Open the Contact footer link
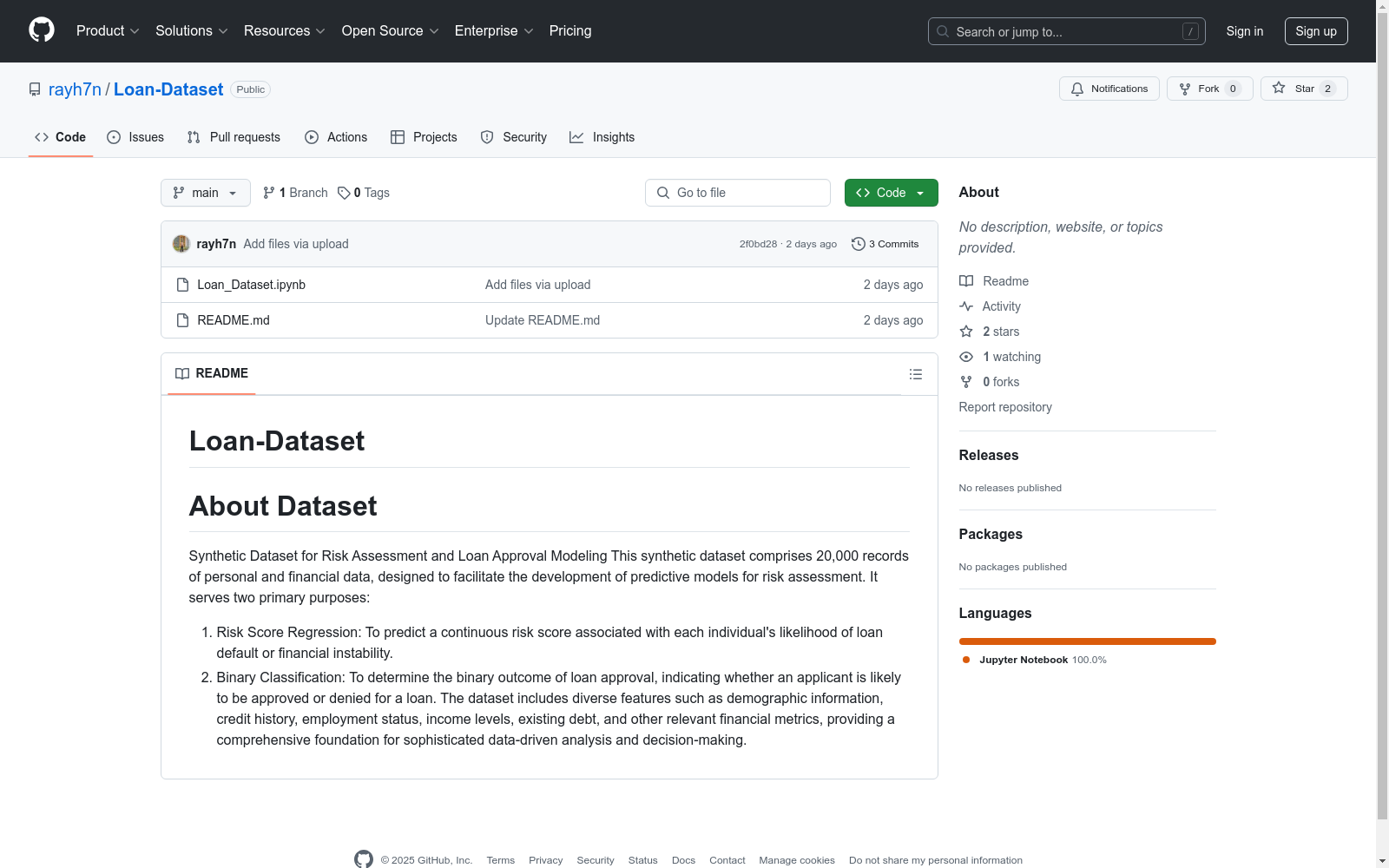The height and width of the screenshot is (868, 1389). (727, 860)
